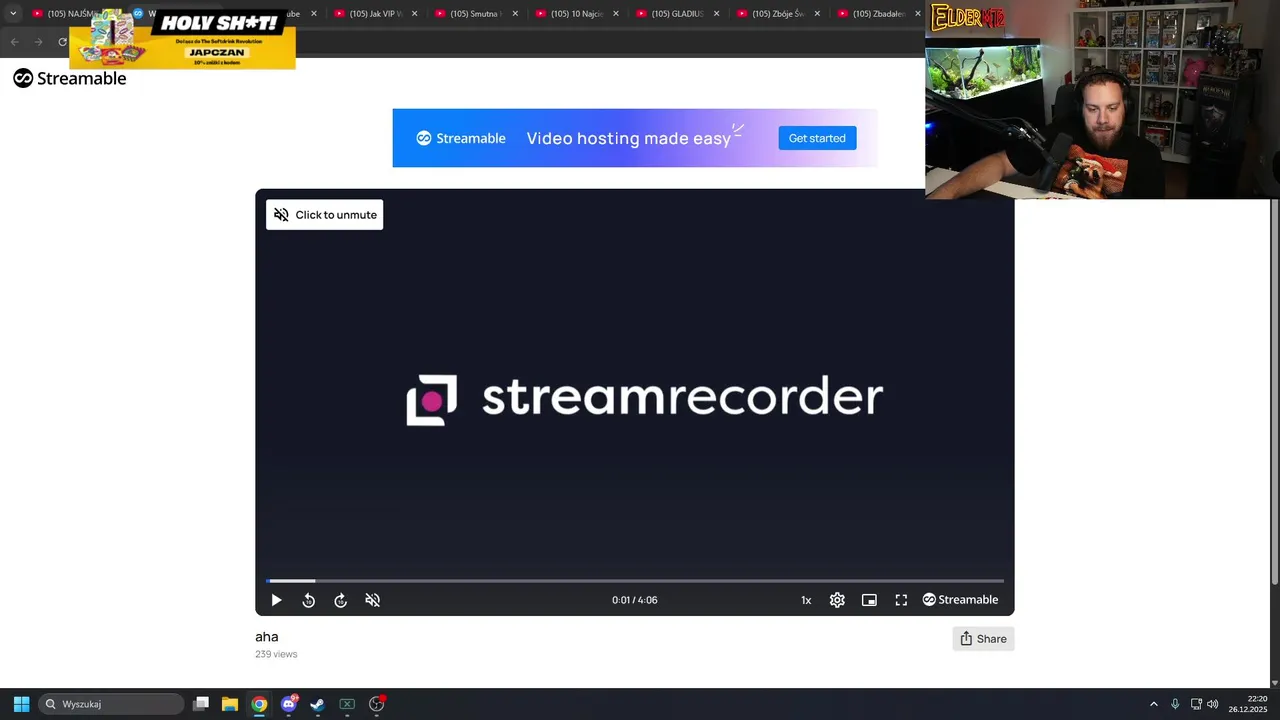This screenshot has height=720, width=1280.
Task: Click the Chrome taskbar icon
Action: pos(259,704)
